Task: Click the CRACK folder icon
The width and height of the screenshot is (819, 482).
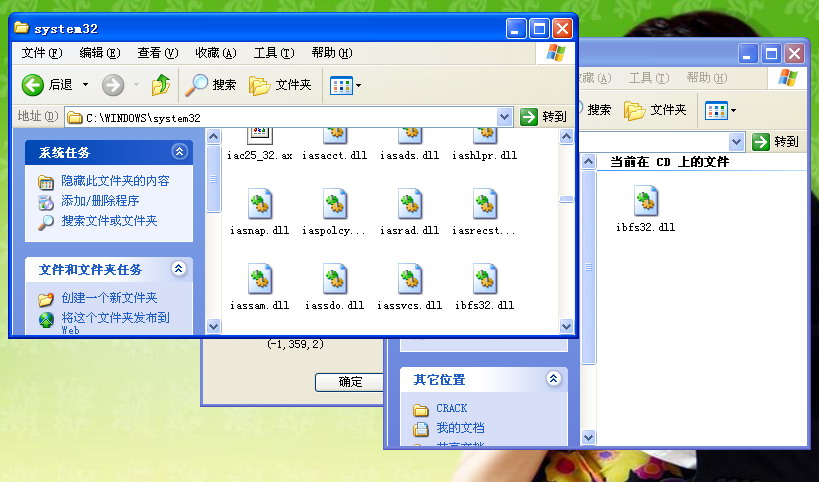Action: [420, 409]
